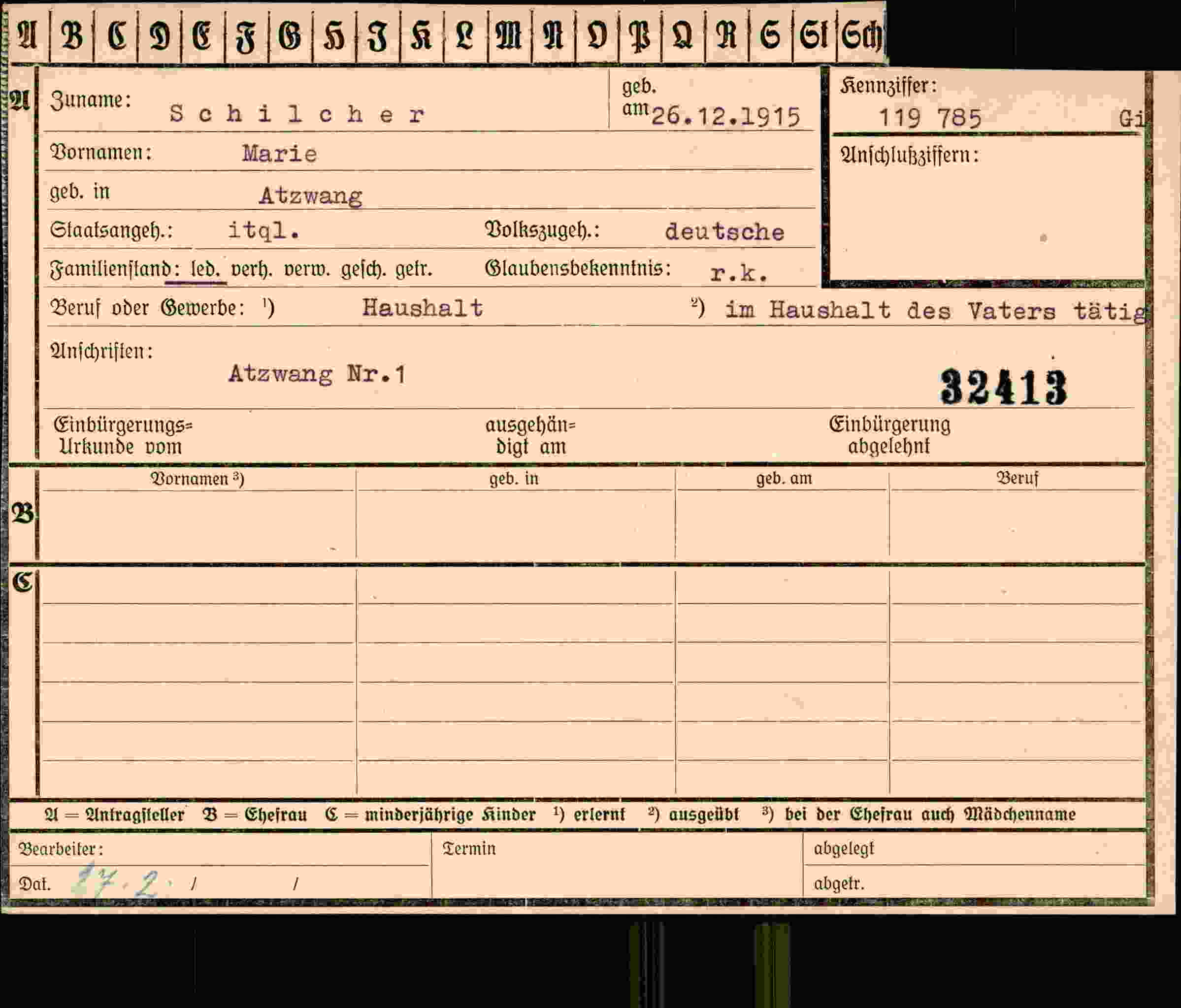
Task: Click the Termin label
Action: [x=468, y=849]
